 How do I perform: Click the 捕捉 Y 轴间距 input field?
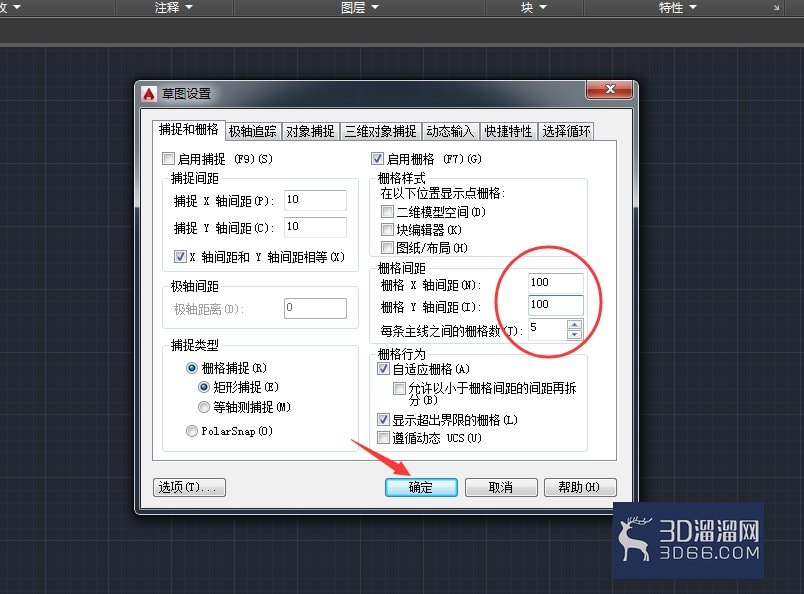point(315,227)
